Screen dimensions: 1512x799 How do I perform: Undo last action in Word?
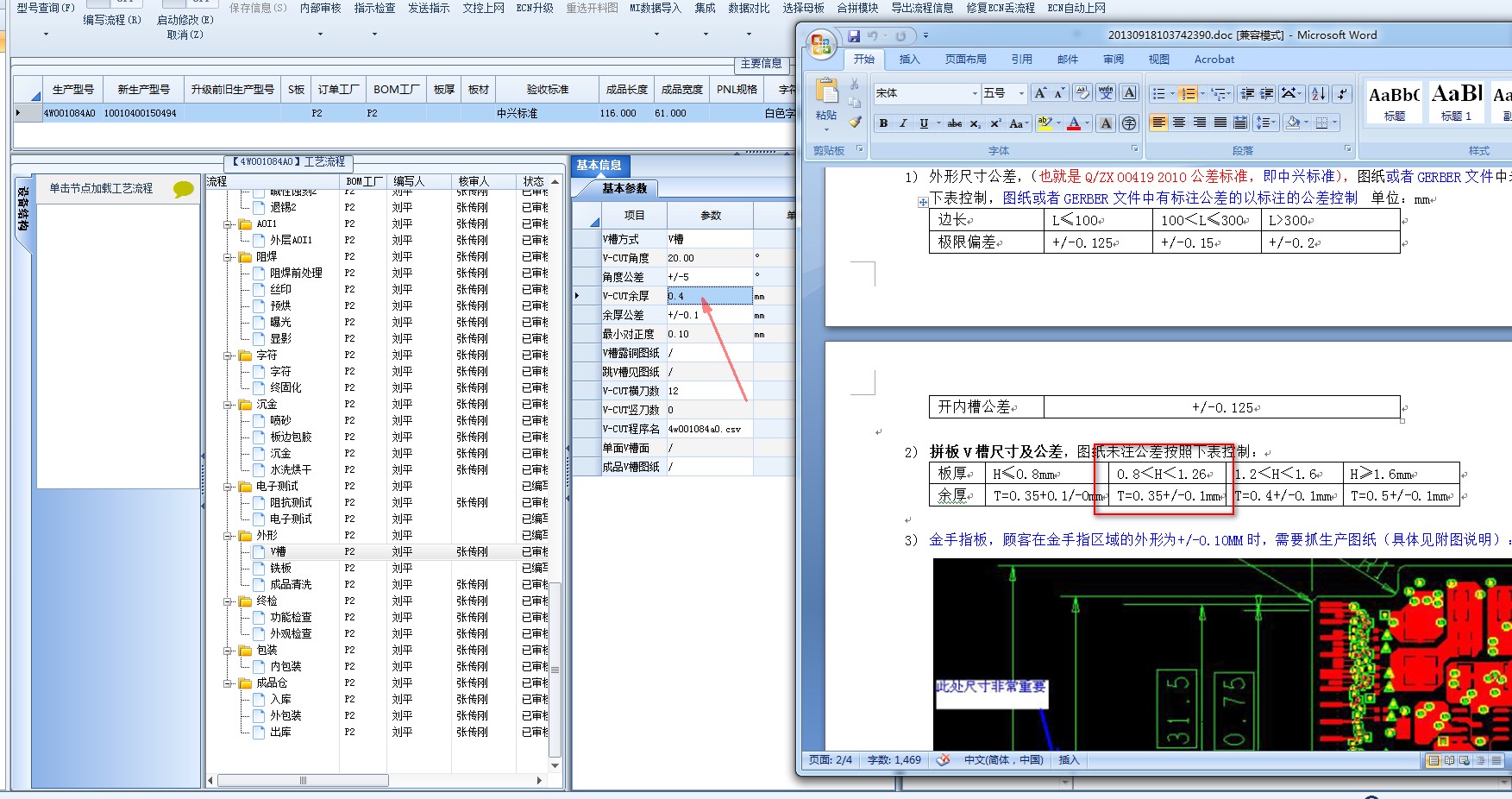click(x=873, y=36)
